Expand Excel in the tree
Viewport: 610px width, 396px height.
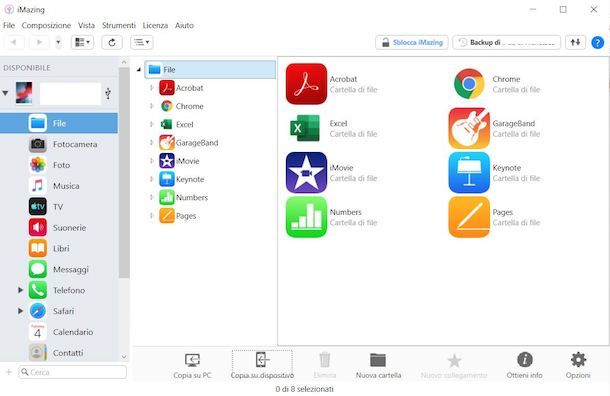point(152,124)
